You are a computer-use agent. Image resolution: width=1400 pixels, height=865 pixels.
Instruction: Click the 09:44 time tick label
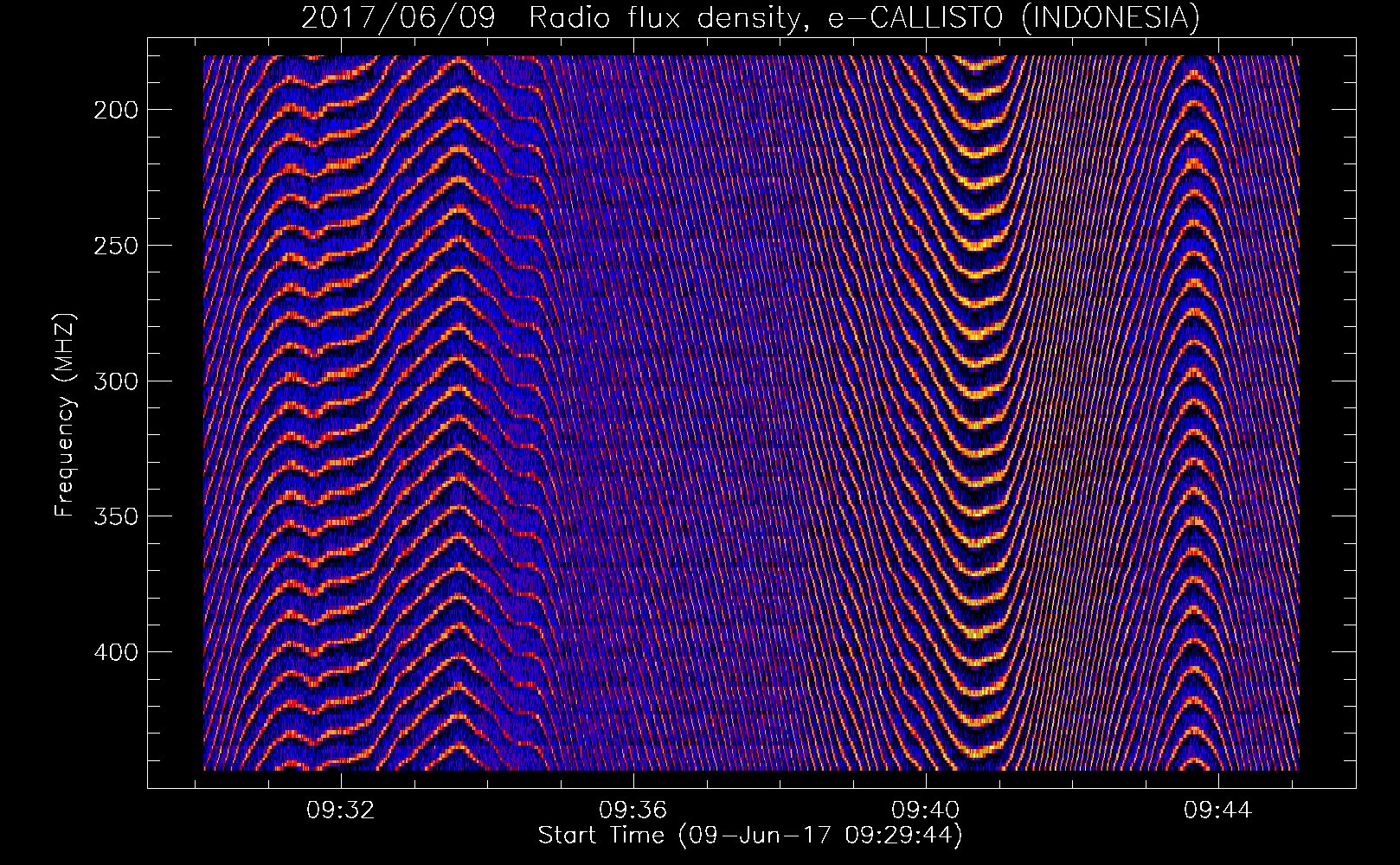1218,810
